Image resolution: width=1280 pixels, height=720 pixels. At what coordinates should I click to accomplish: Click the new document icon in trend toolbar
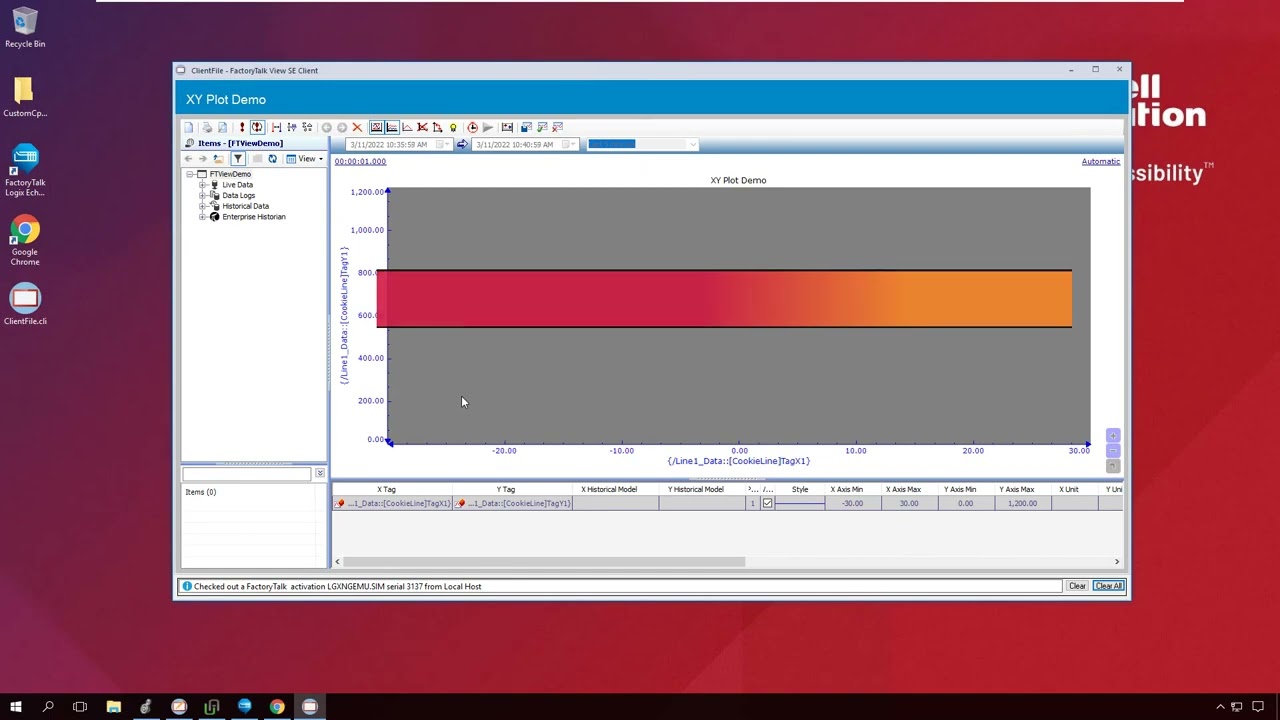click(188, 128)
